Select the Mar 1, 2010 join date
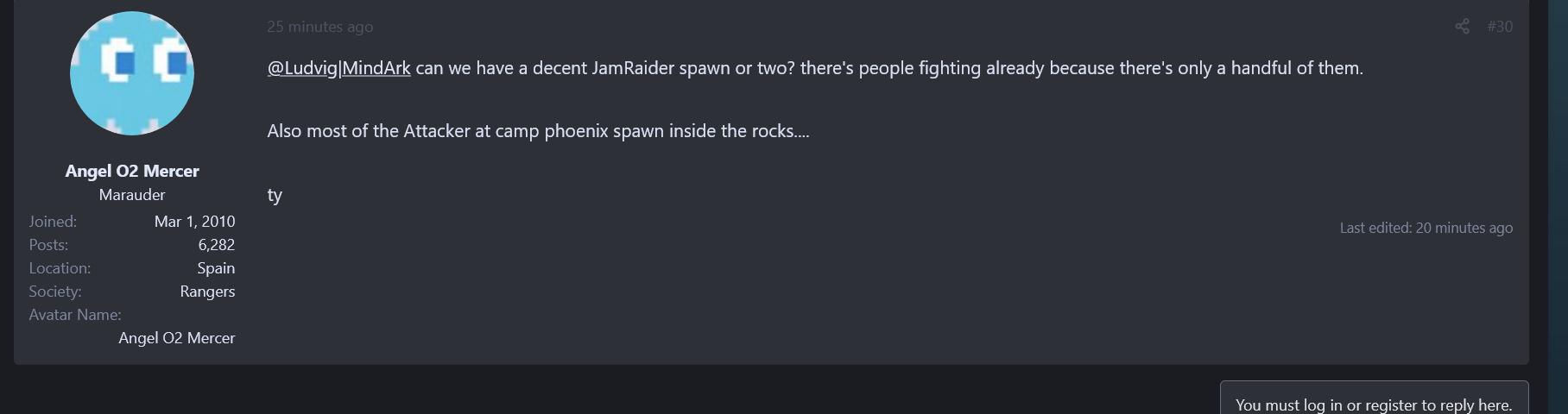Image resolution: width=1568 pixels, height=414 pixels. click(194, 222)
